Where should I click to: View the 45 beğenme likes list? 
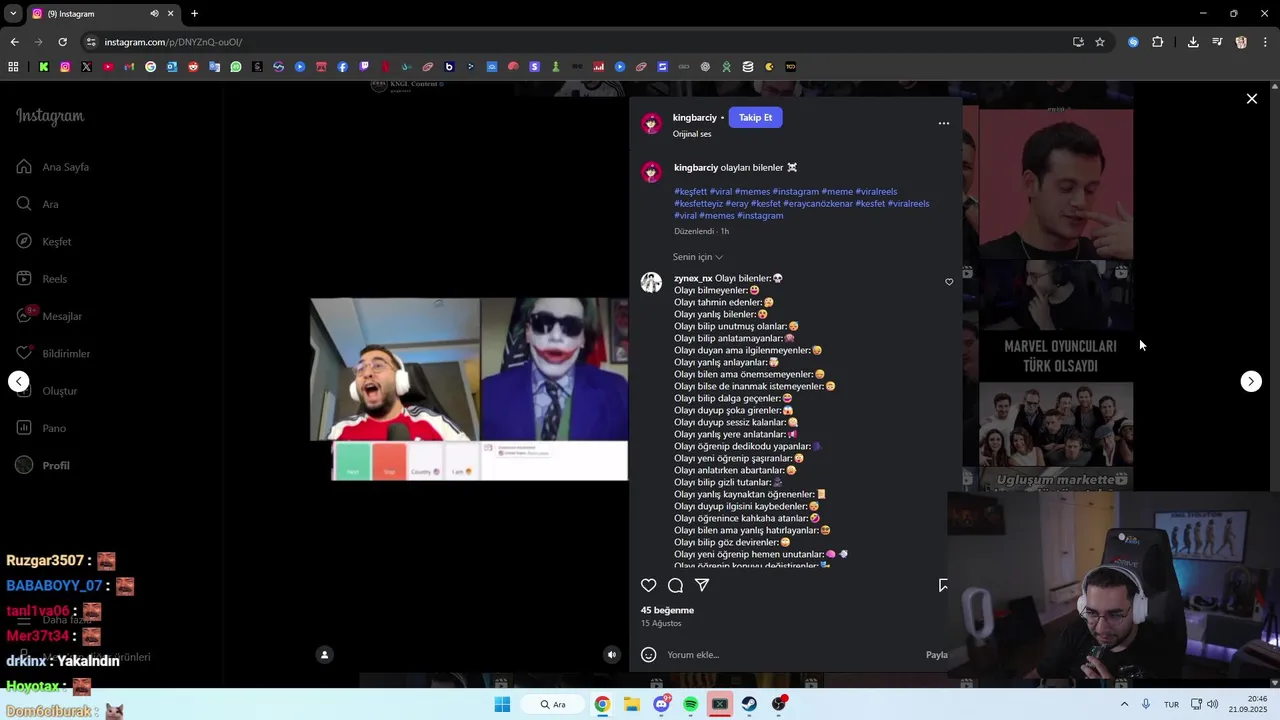pos(667,610)
